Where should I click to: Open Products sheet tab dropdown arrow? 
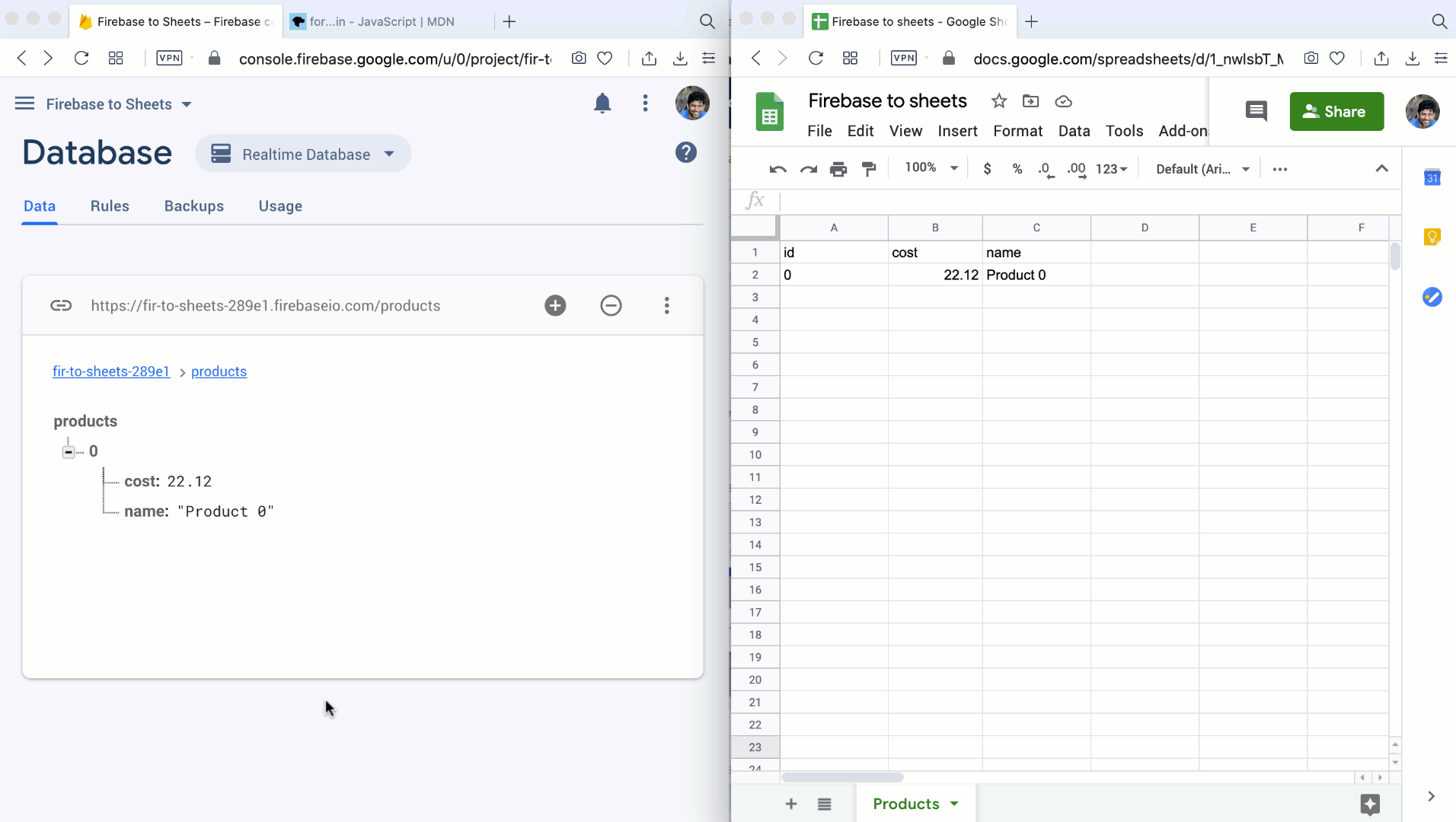(954, 804)
